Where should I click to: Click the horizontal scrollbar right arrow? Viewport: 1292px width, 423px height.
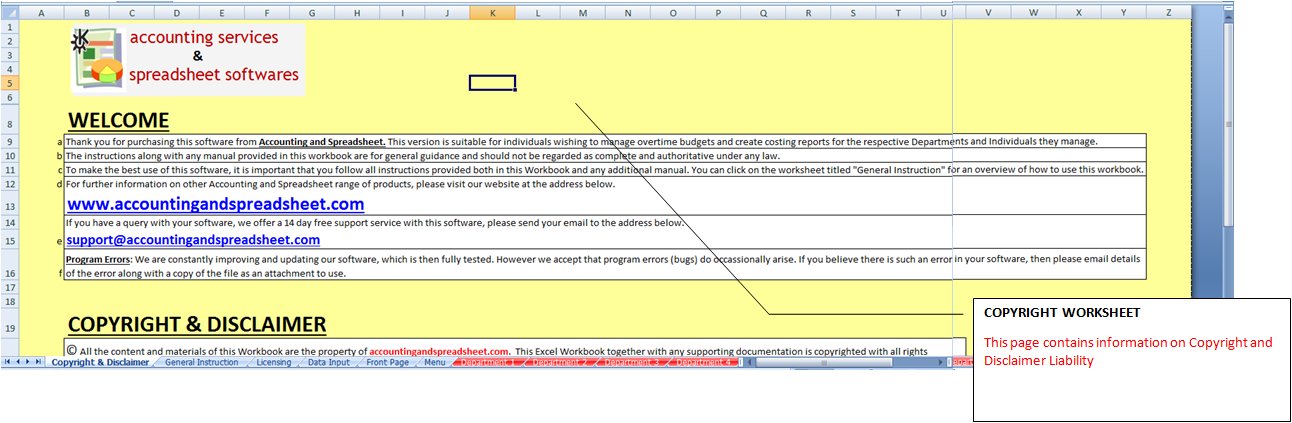(942, 362)
